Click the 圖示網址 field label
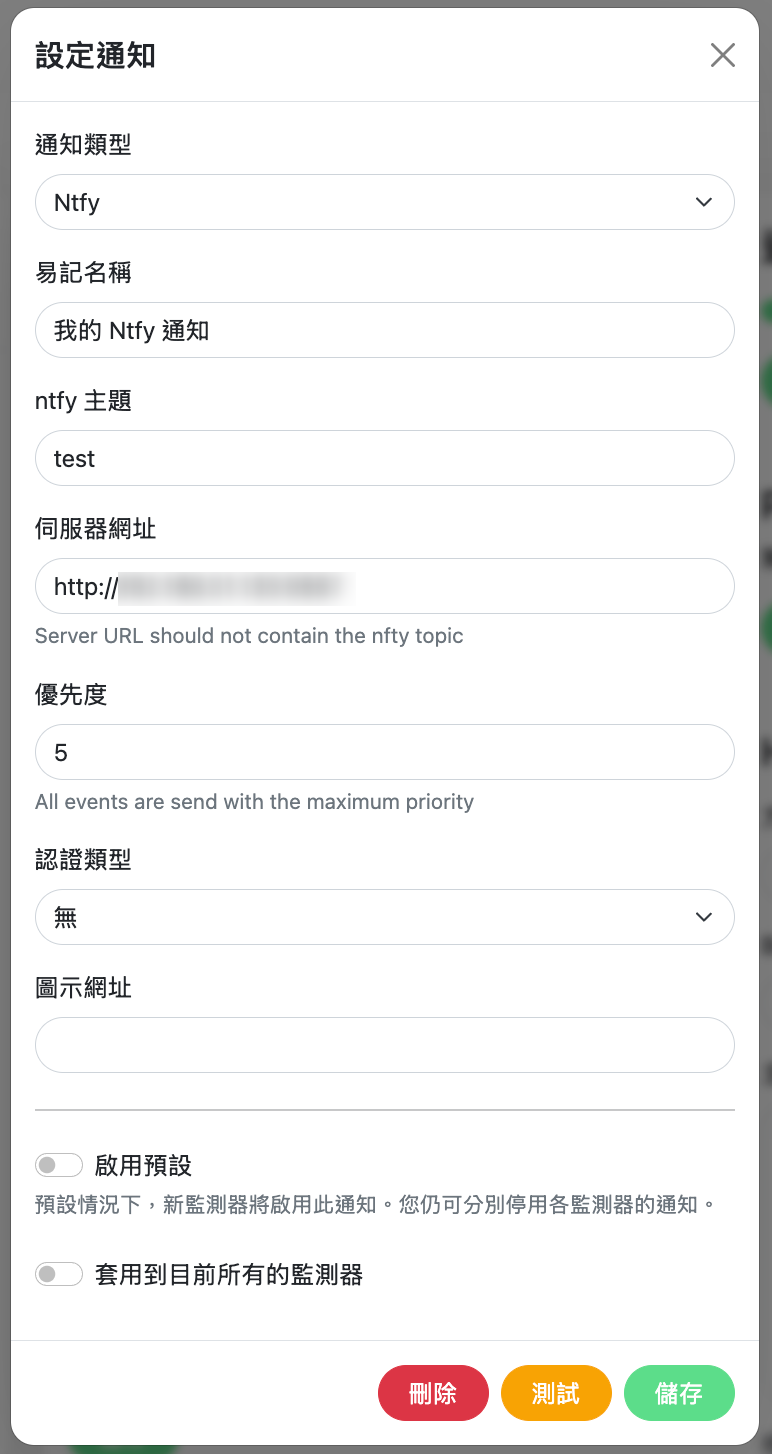 pyautogui.click(x=83, y=988)
